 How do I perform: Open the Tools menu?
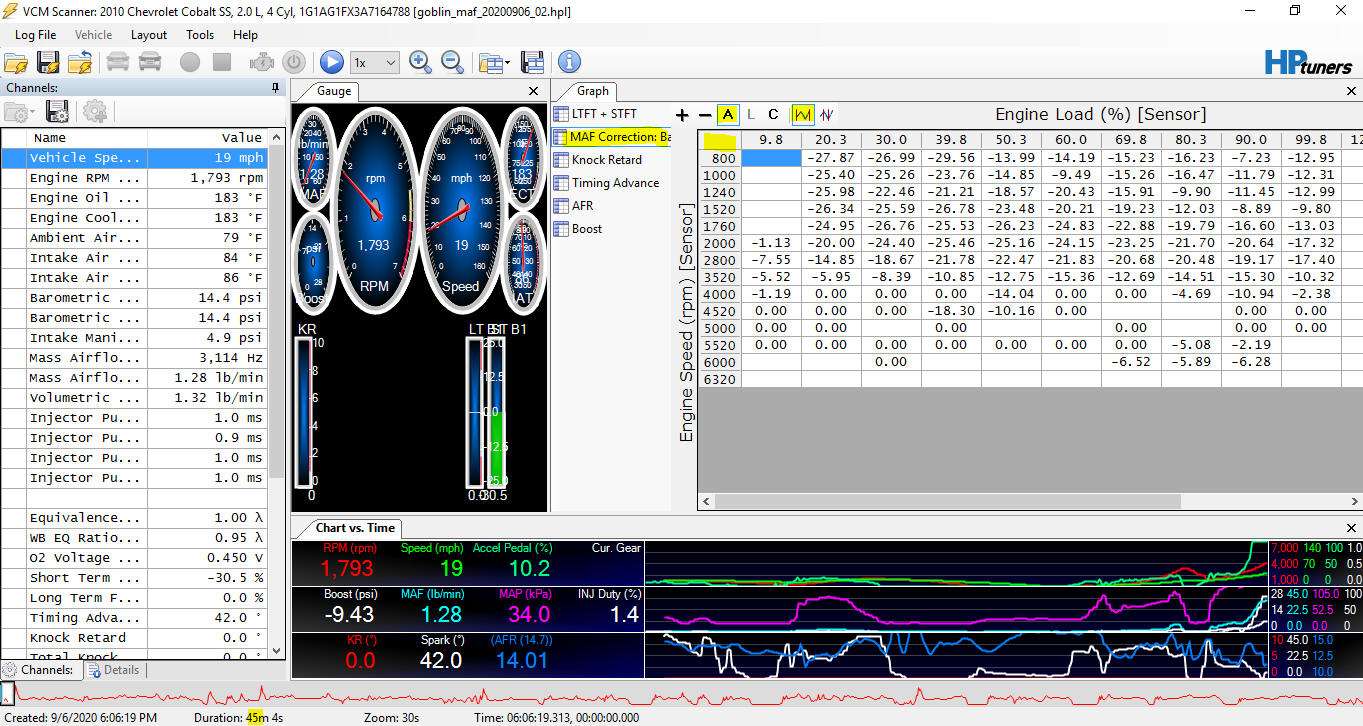[x=200, y=34]
